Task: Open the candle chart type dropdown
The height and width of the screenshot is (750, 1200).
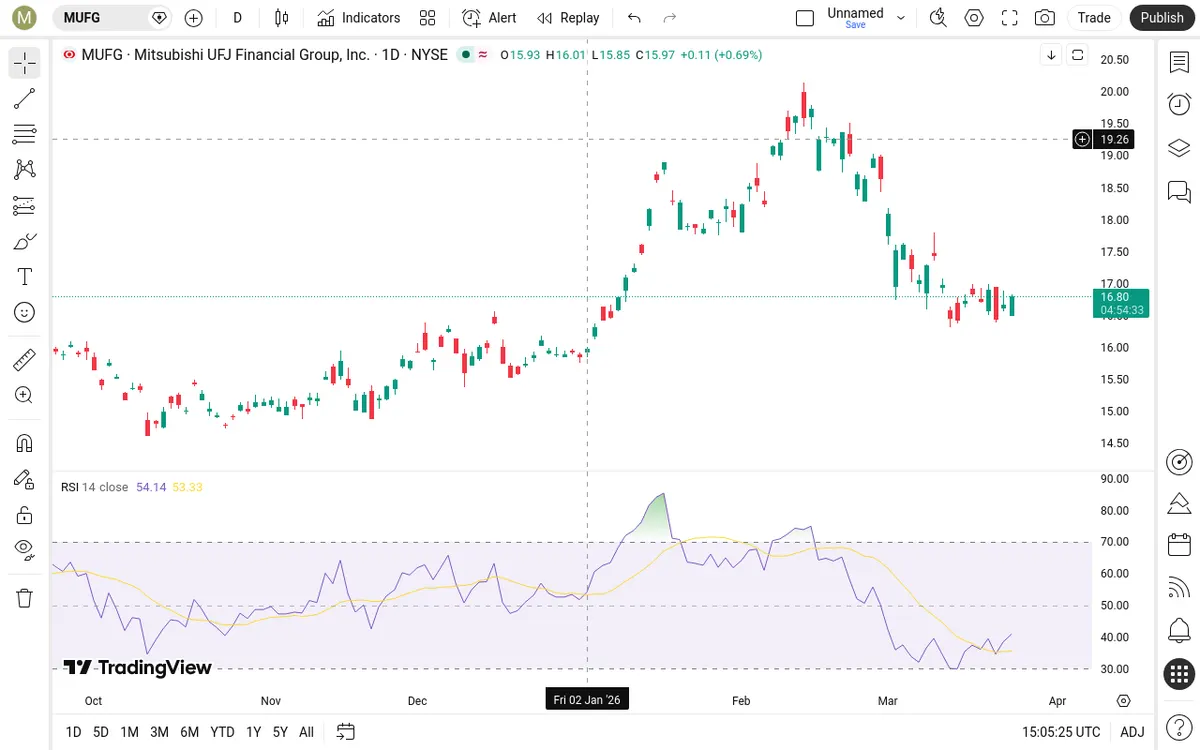Action: tap(281, 18)
